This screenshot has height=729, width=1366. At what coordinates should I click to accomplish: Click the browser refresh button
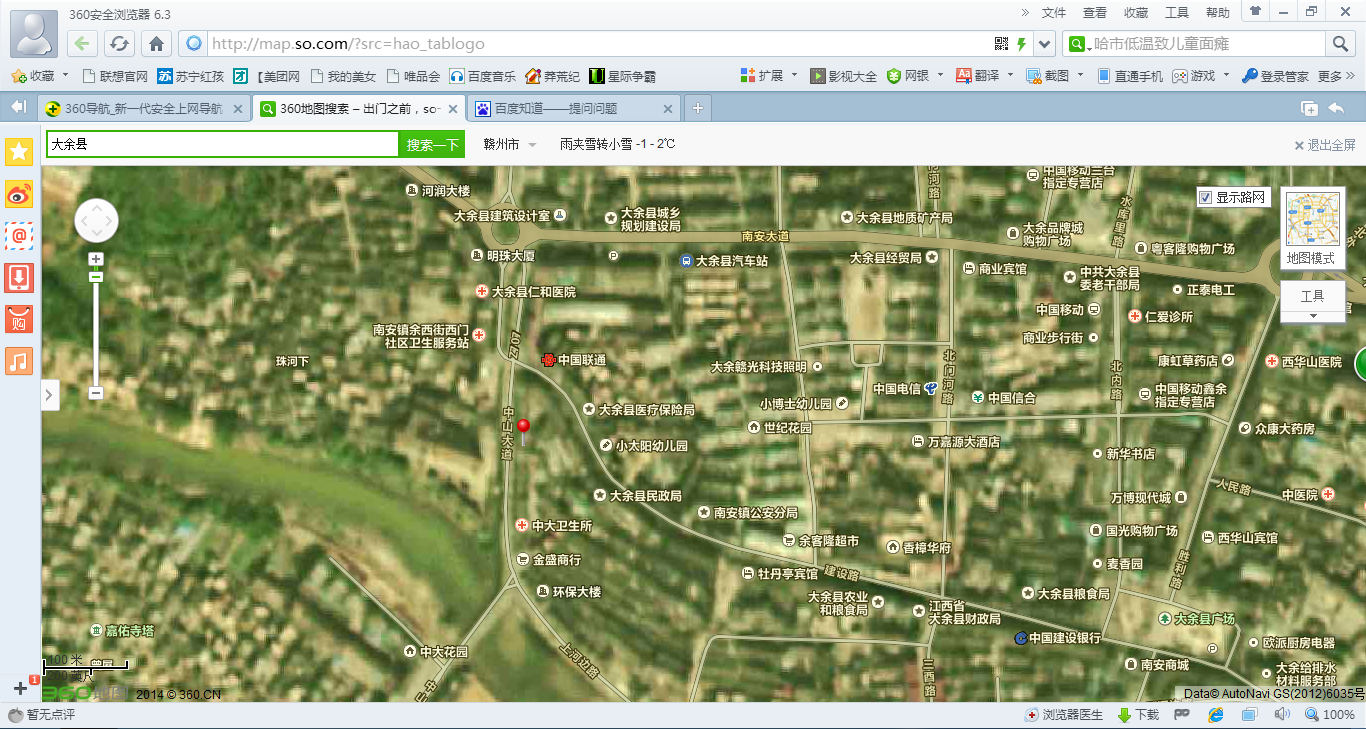[119, 44]
